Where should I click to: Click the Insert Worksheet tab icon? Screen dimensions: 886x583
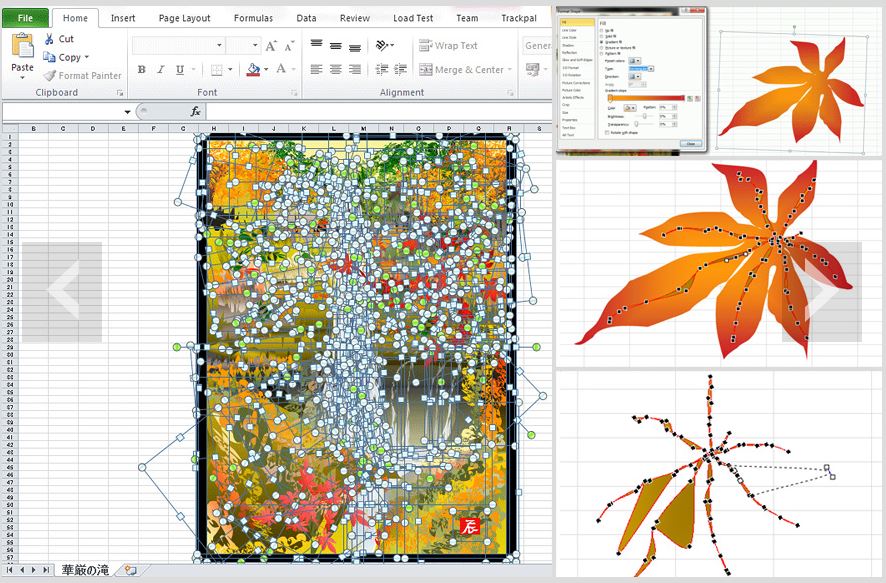click(130, 570)
